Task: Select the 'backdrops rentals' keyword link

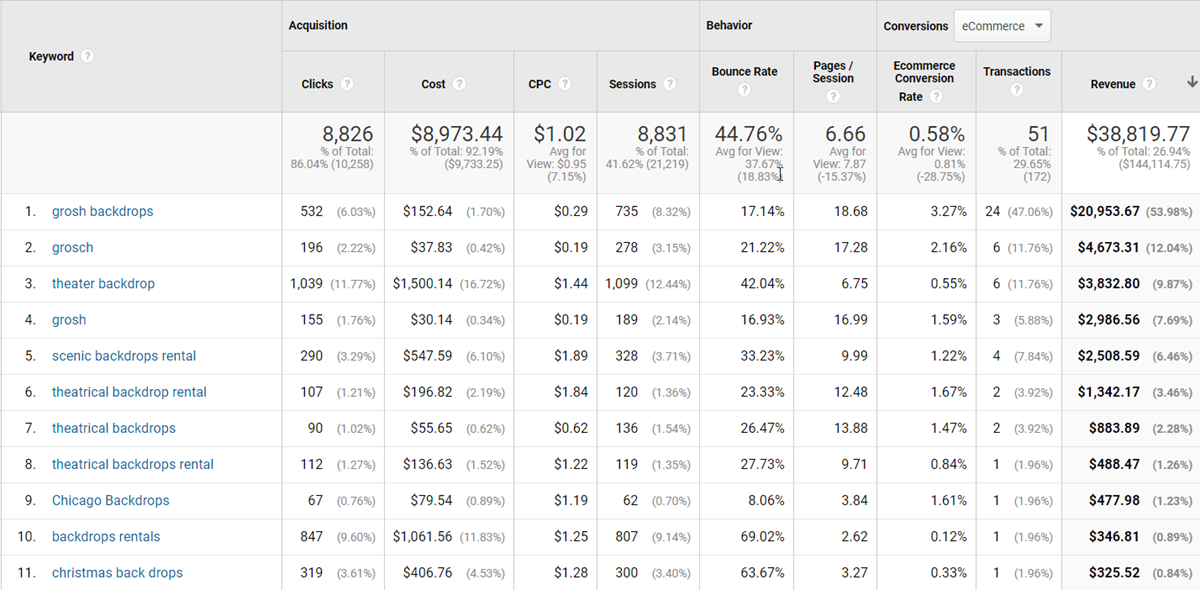Action: (106, 536)
